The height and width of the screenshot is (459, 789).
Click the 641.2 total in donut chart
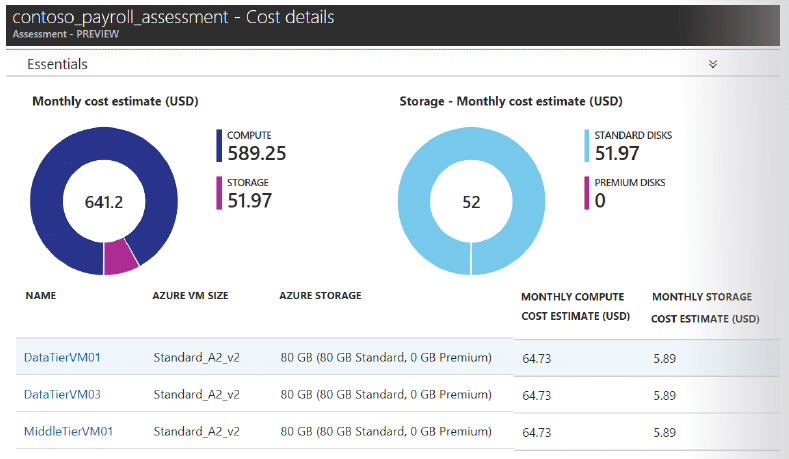pos(104,202)
